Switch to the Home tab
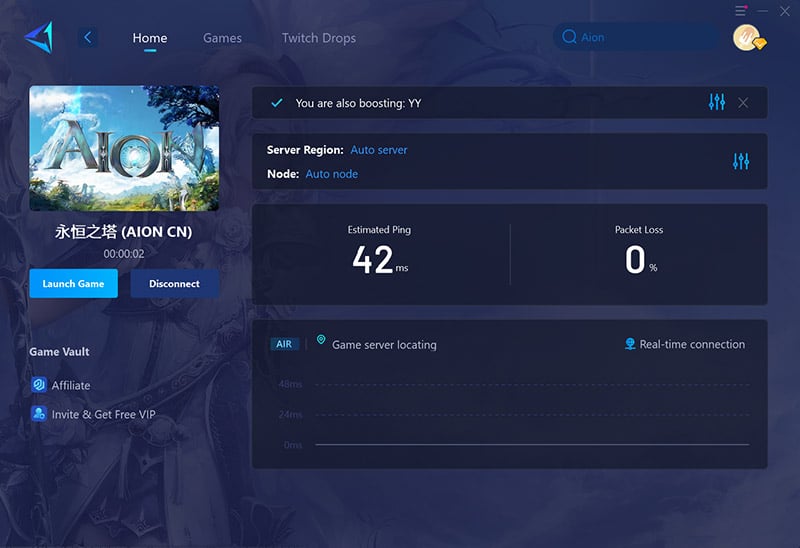 tap(149, 38)
